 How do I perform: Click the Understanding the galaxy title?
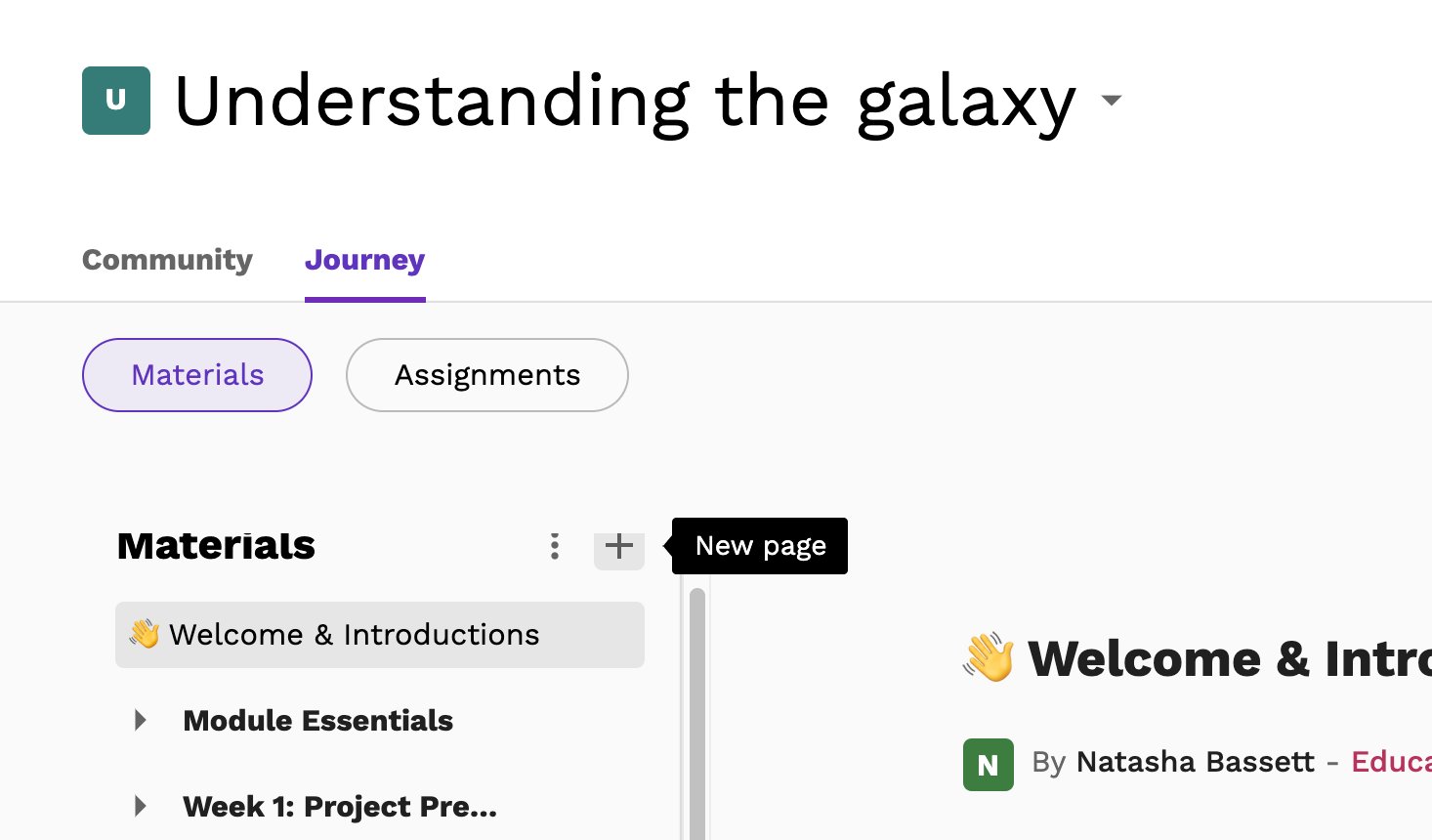point(625,102)
